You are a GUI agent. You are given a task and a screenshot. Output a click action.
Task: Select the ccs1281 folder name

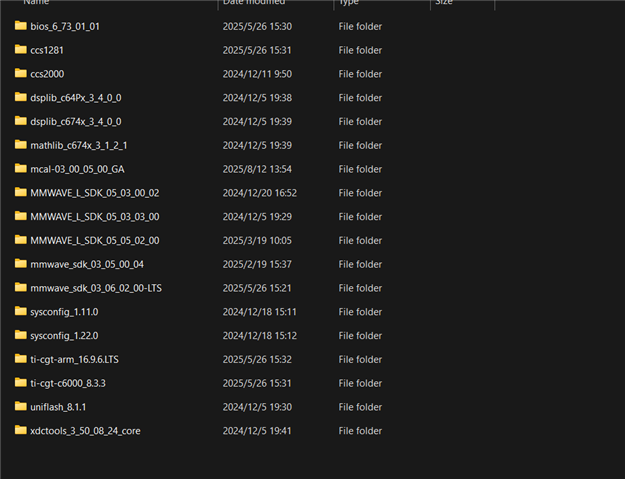pyautogui.click(x=47, y=50)
